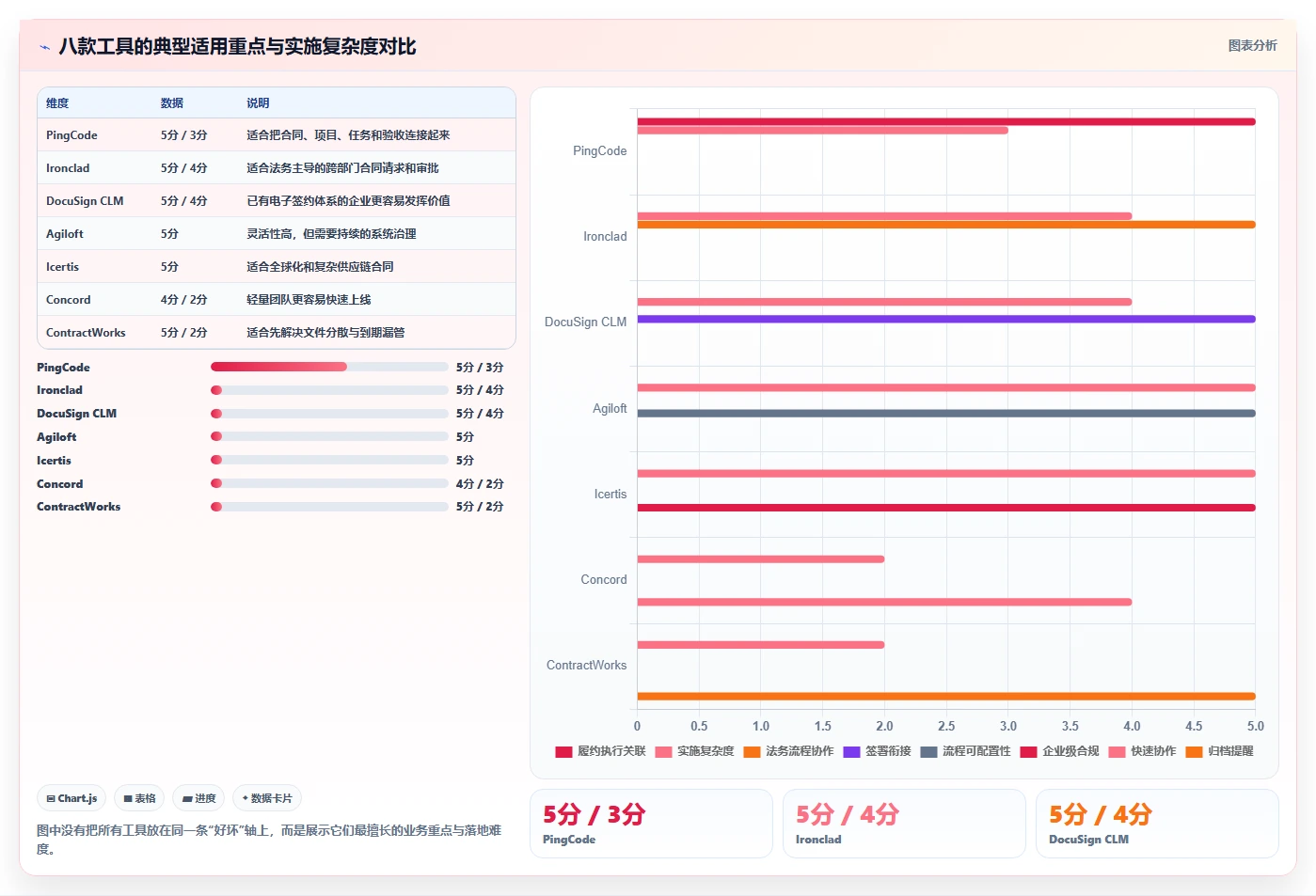The image size is (1316, 896).
Task: Click PingCode's red 履约执行关联 chart bar
Action: coord(946,121)
